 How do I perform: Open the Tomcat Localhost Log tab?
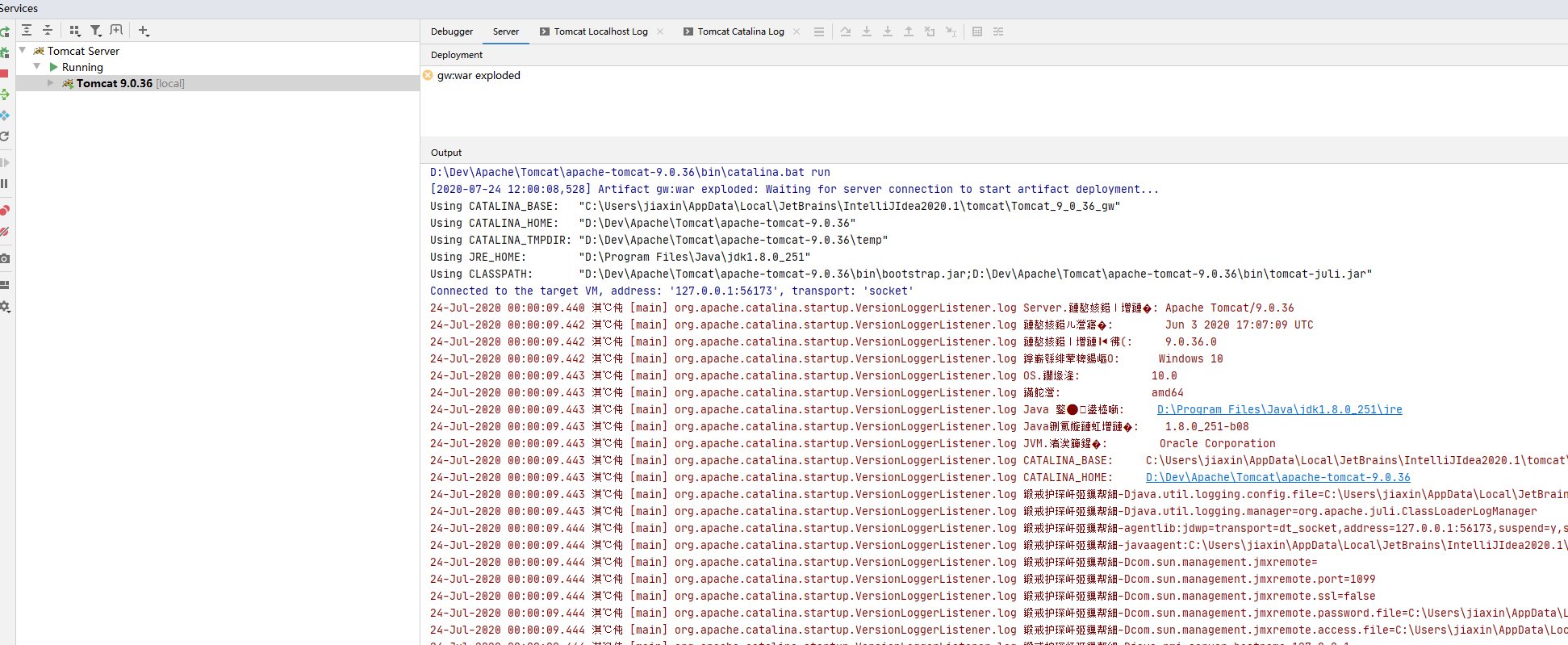(600, 31)
